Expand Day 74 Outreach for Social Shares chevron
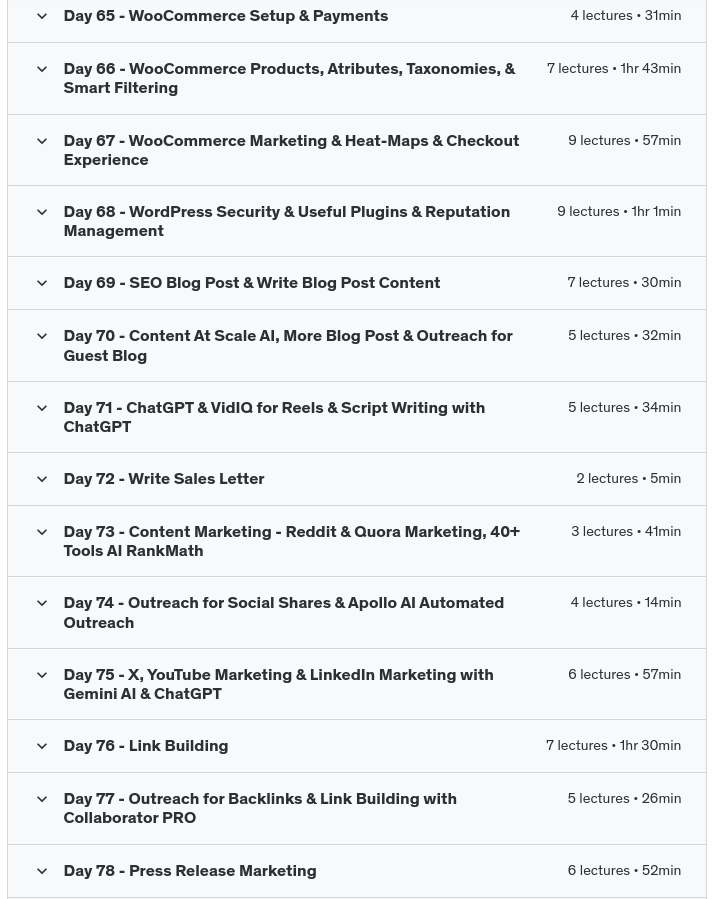Image resolution: width=712 pixels, height=899 pixels. [42, 603]
